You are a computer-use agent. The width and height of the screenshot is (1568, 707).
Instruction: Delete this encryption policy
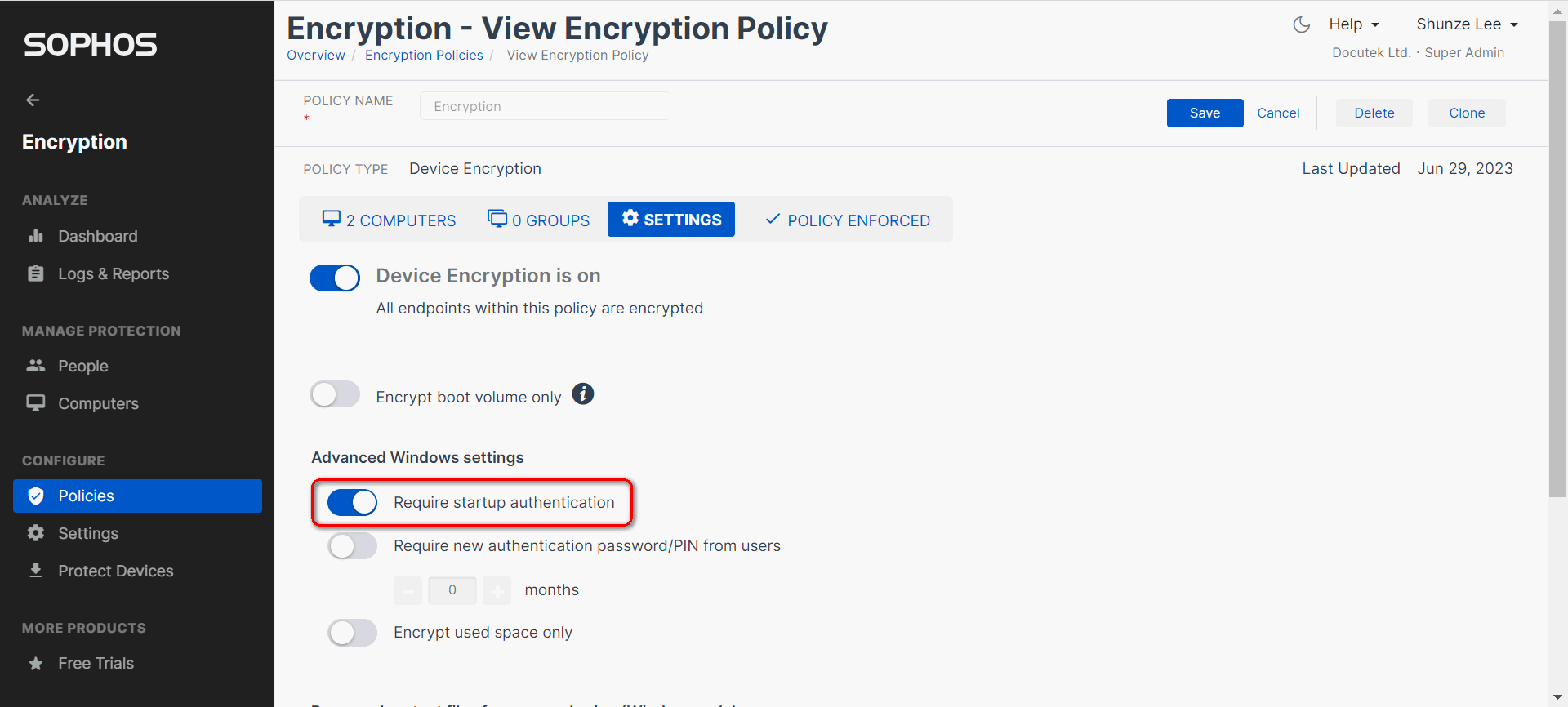pos(1374,113)
